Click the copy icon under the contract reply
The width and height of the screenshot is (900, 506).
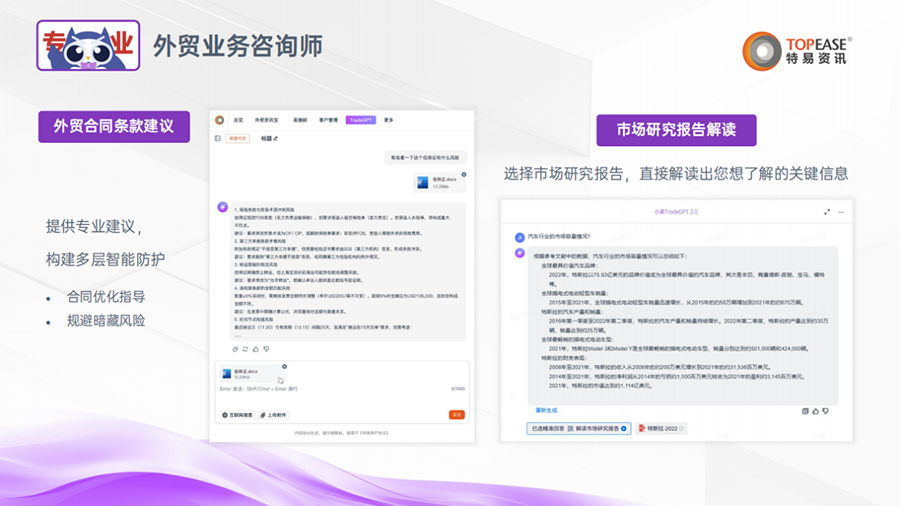pyautogui.click(x=236, y=349)
